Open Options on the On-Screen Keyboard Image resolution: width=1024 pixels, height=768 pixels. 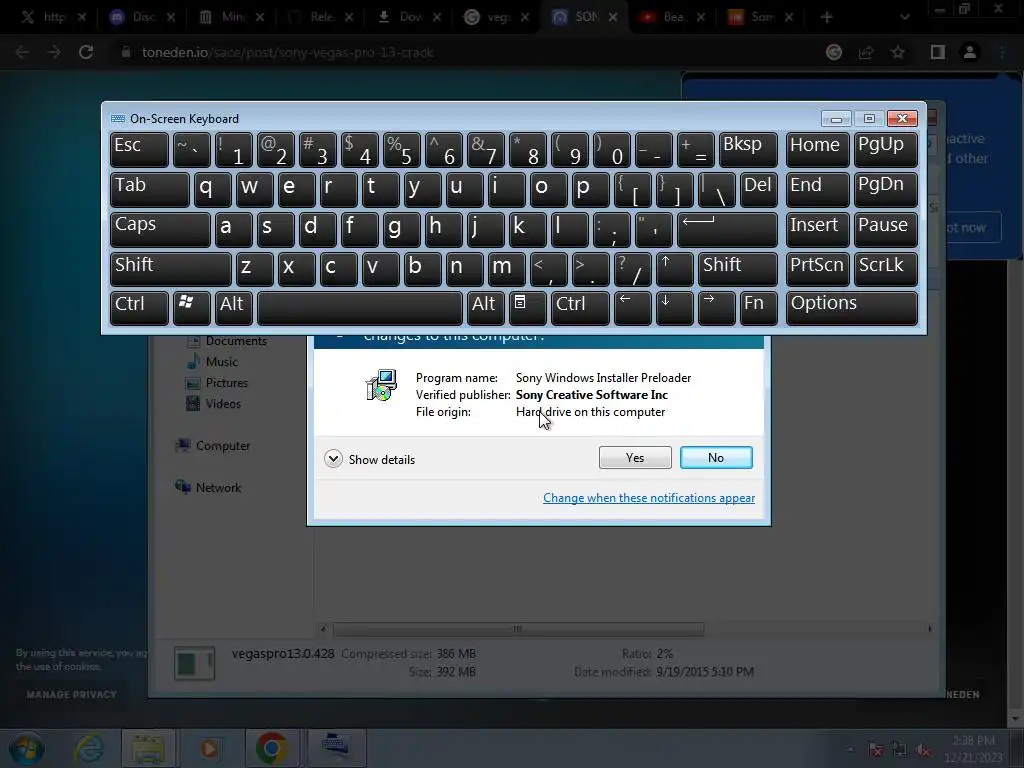click(852, 308)
